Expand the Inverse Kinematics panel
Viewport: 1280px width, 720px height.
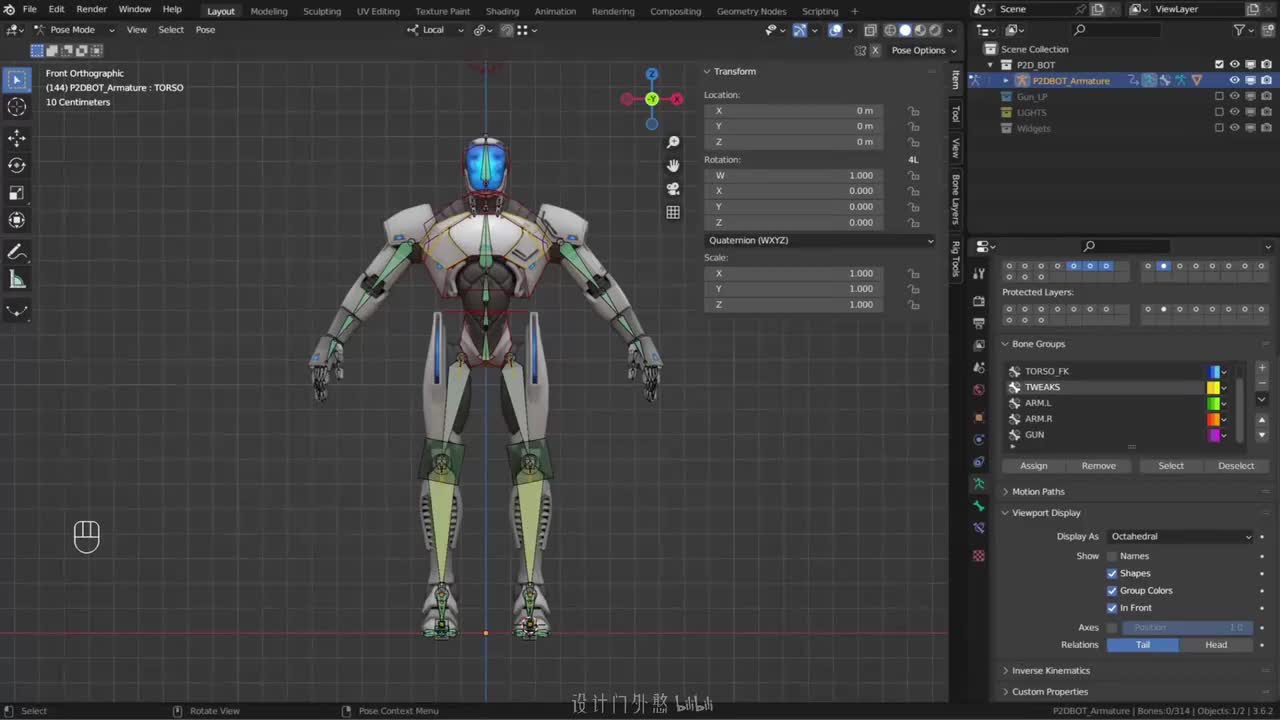(x=1050, y=671)
